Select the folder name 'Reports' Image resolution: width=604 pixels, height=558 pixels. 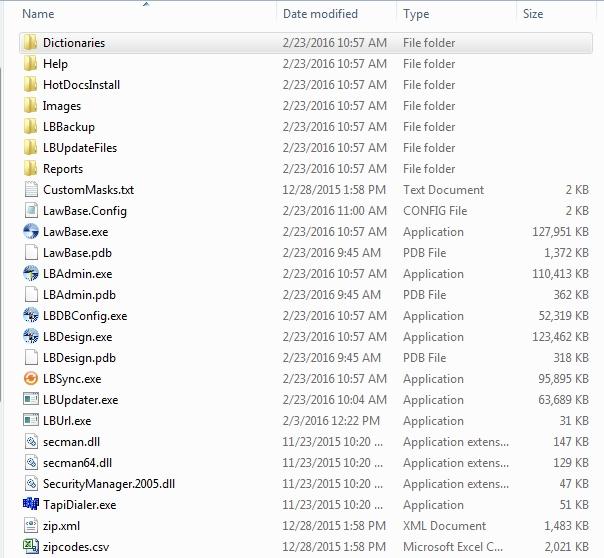coord(63,169)
